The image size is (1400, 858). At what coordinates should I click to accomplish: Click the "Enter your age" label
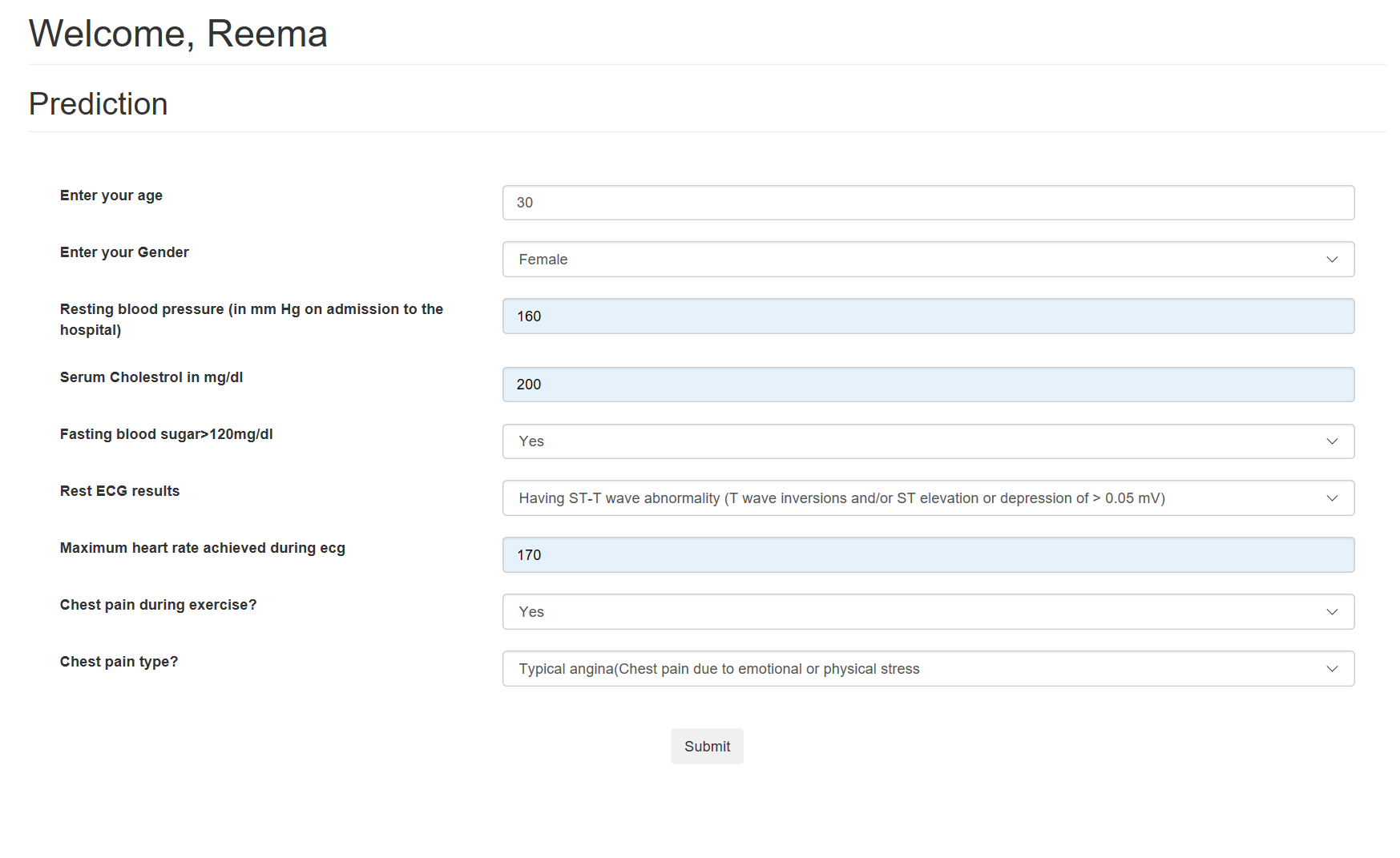[x=111, y=195]
